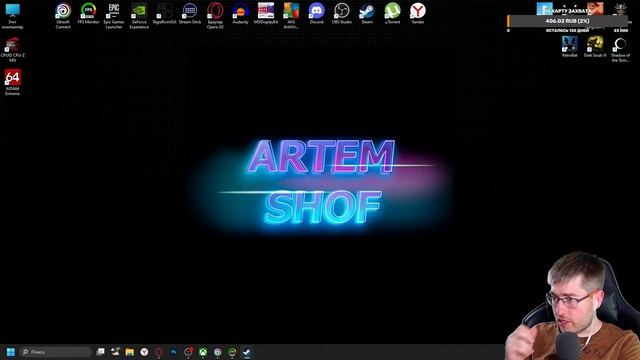Open the Windows Start menu
The image size is (640, 360).
11,352
